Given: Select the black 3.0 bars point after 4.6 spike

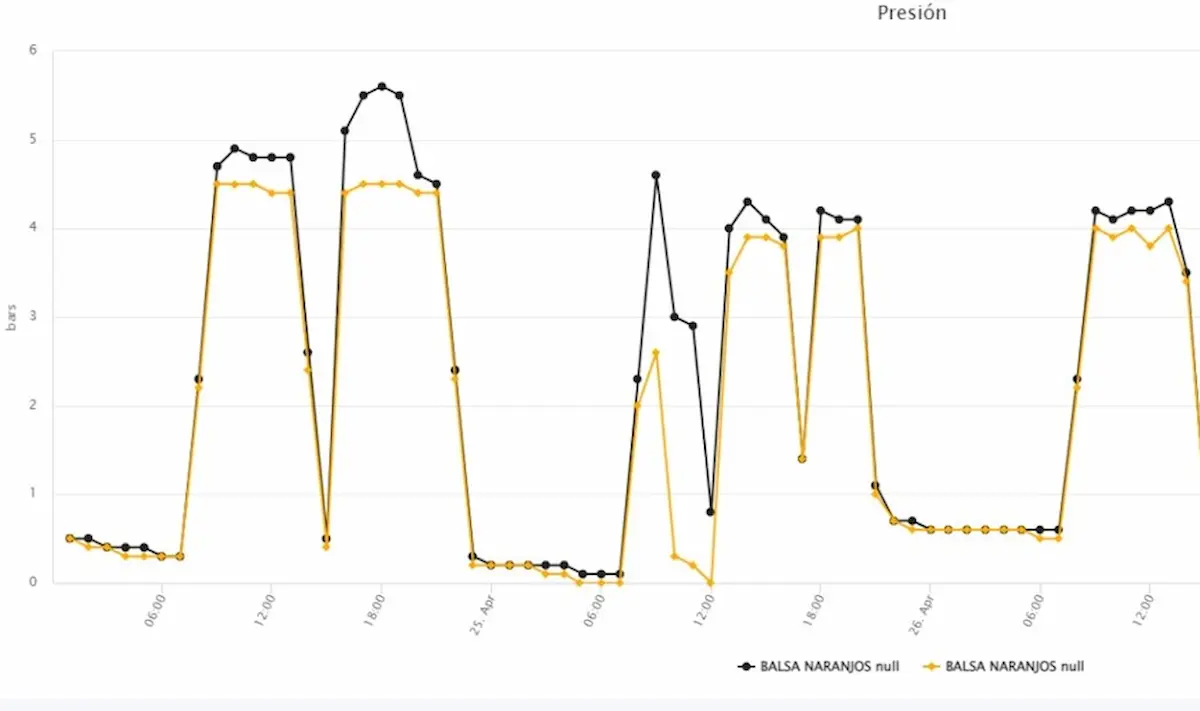Looking at the screenshot, I should point(675,317).
